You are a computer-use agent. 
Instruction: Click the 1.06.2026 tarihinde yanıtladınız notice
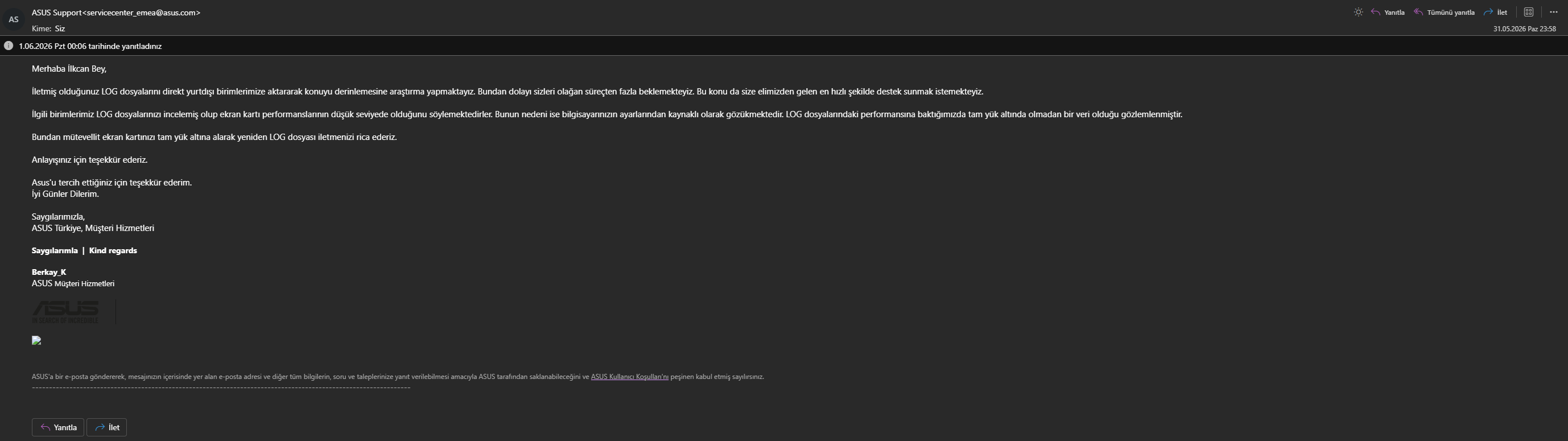point(90,46)
